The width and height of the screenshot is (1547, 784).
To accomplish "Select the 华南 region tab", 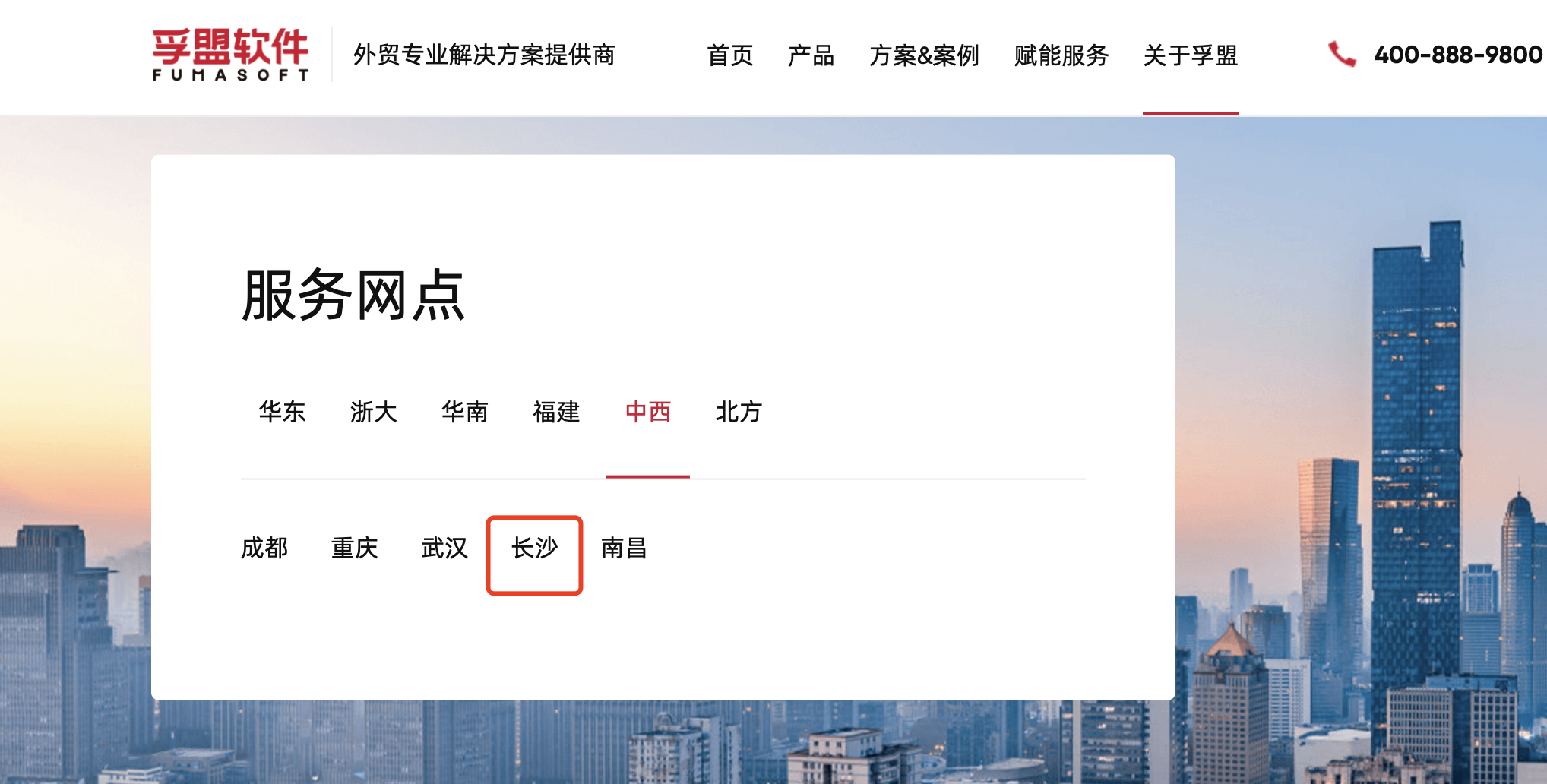I will point(464,412).
